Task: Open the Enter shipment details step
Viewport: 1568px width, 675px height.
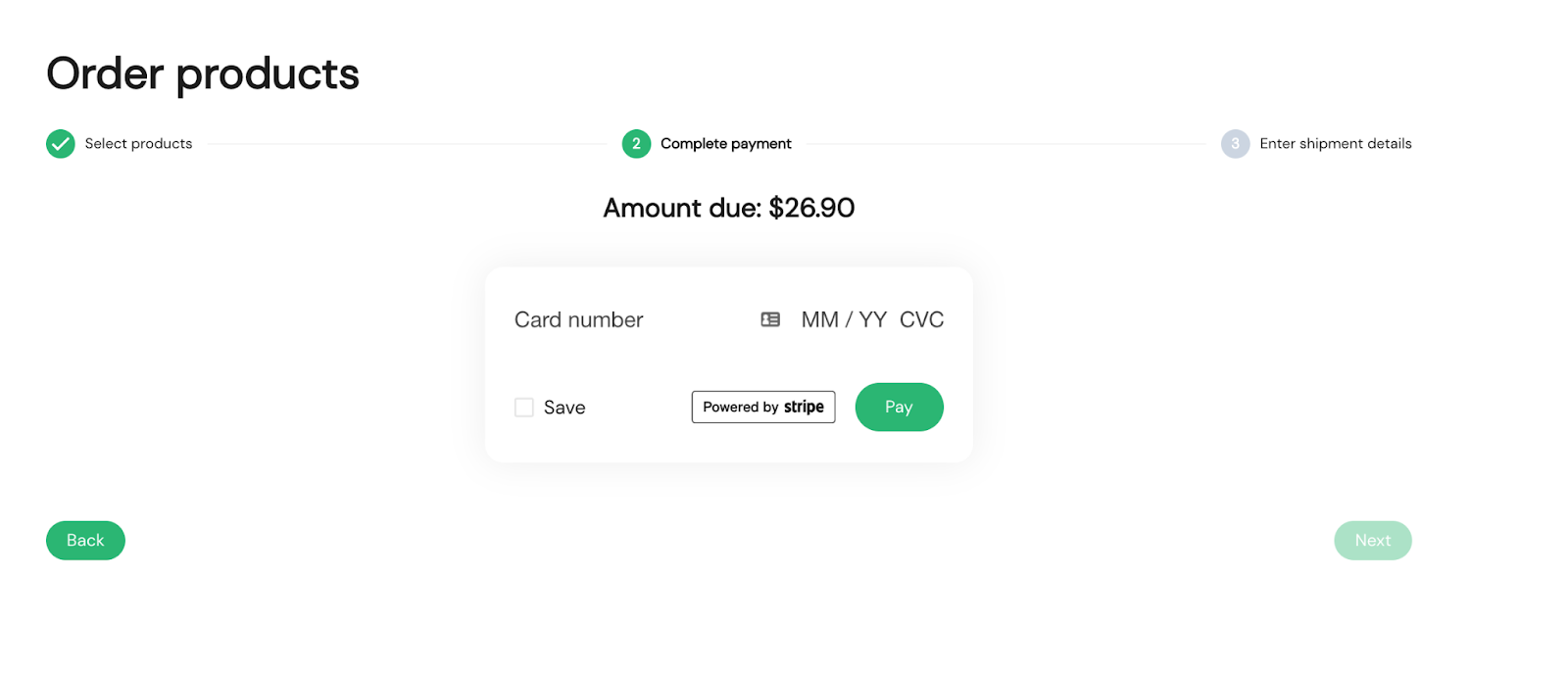Action: (1335, 144)
